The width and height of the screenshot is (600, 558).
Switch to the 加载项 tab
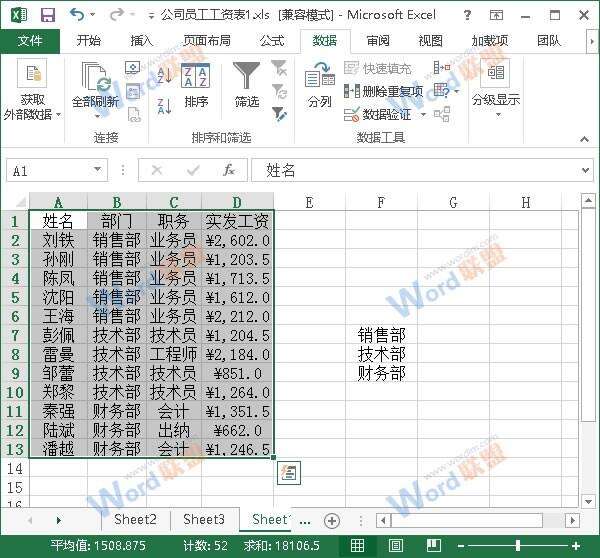click(x=490, y=41)
